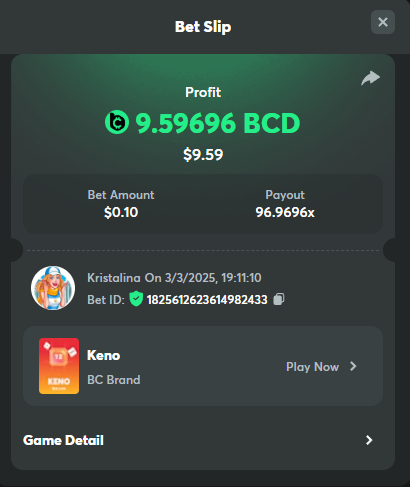Image resolution: width=410 pixels, height=487 pixels.
Task: Click the 9.59696 BCD profit amount
Action: [x=218, y=123]
